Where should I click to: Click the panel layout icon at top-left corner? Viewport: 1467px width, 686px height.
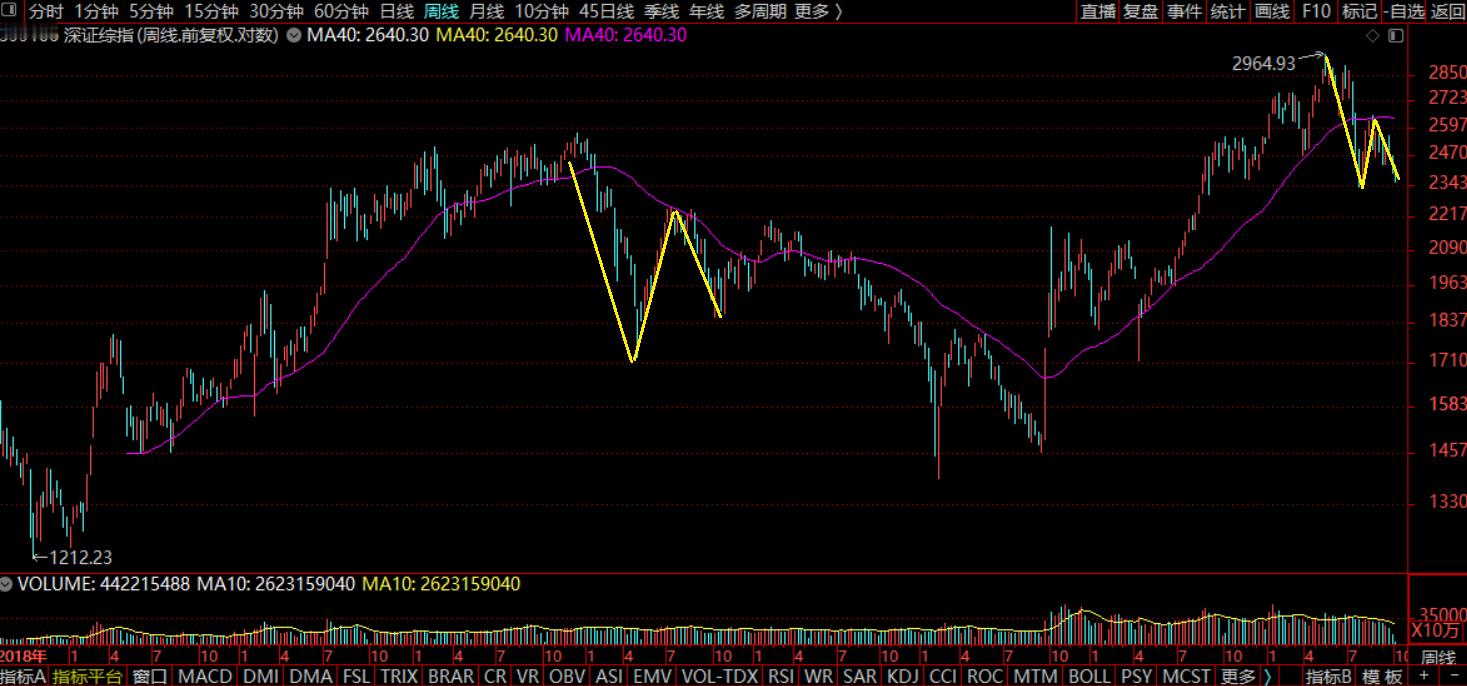coord(9,11)
